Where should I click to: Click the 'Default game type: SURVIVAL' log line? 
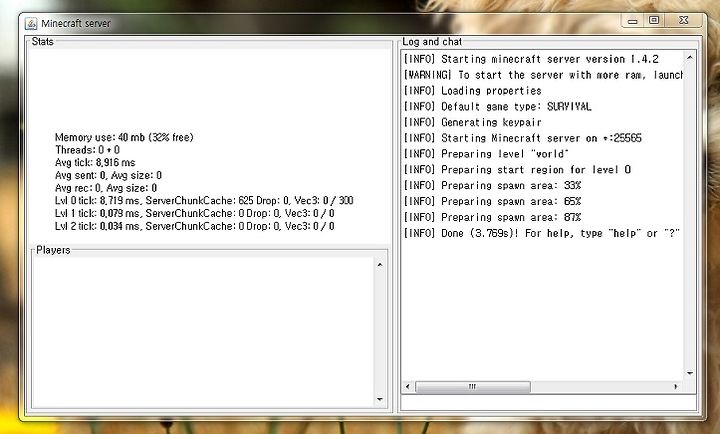pyautogui.click(x=497, y=107)
